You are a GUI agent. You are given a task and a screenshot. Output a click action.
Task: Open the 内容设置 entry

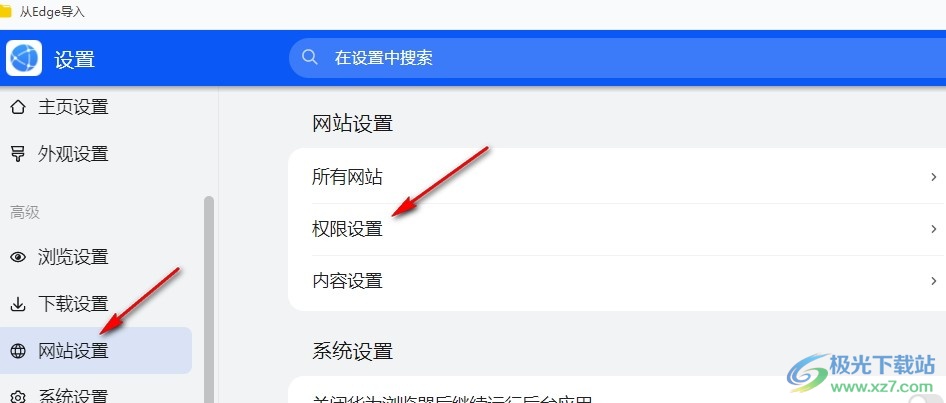click(617, 281)
